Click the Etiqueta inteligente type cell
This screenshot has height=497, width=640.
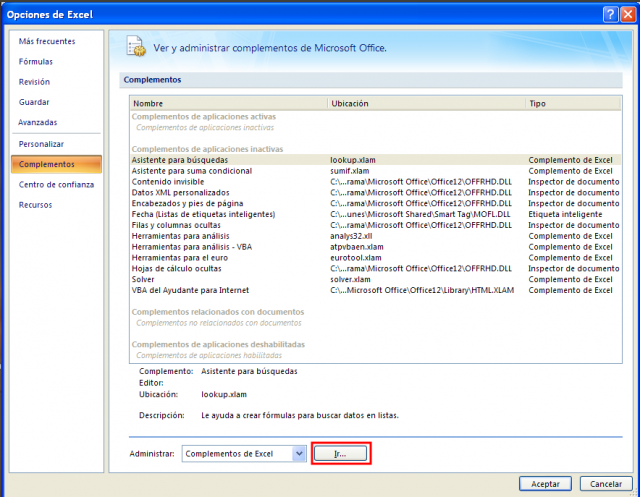tap(565, 214)
